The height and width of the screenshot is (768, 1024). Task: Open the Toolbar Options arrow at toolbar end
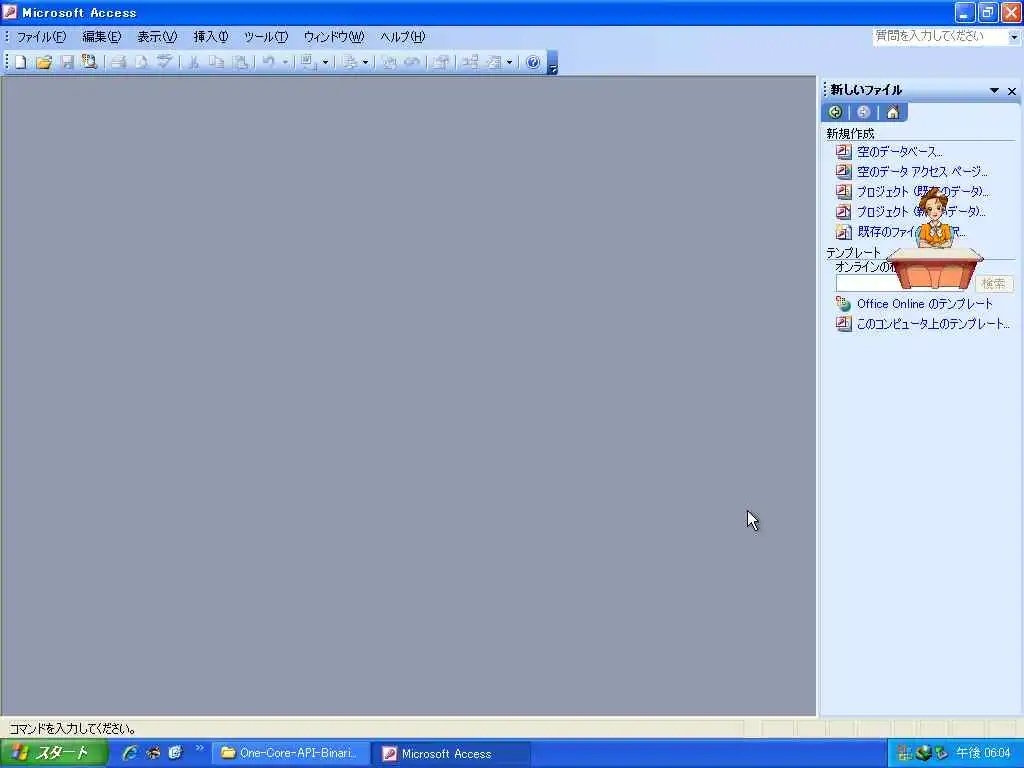pos(552,63)
